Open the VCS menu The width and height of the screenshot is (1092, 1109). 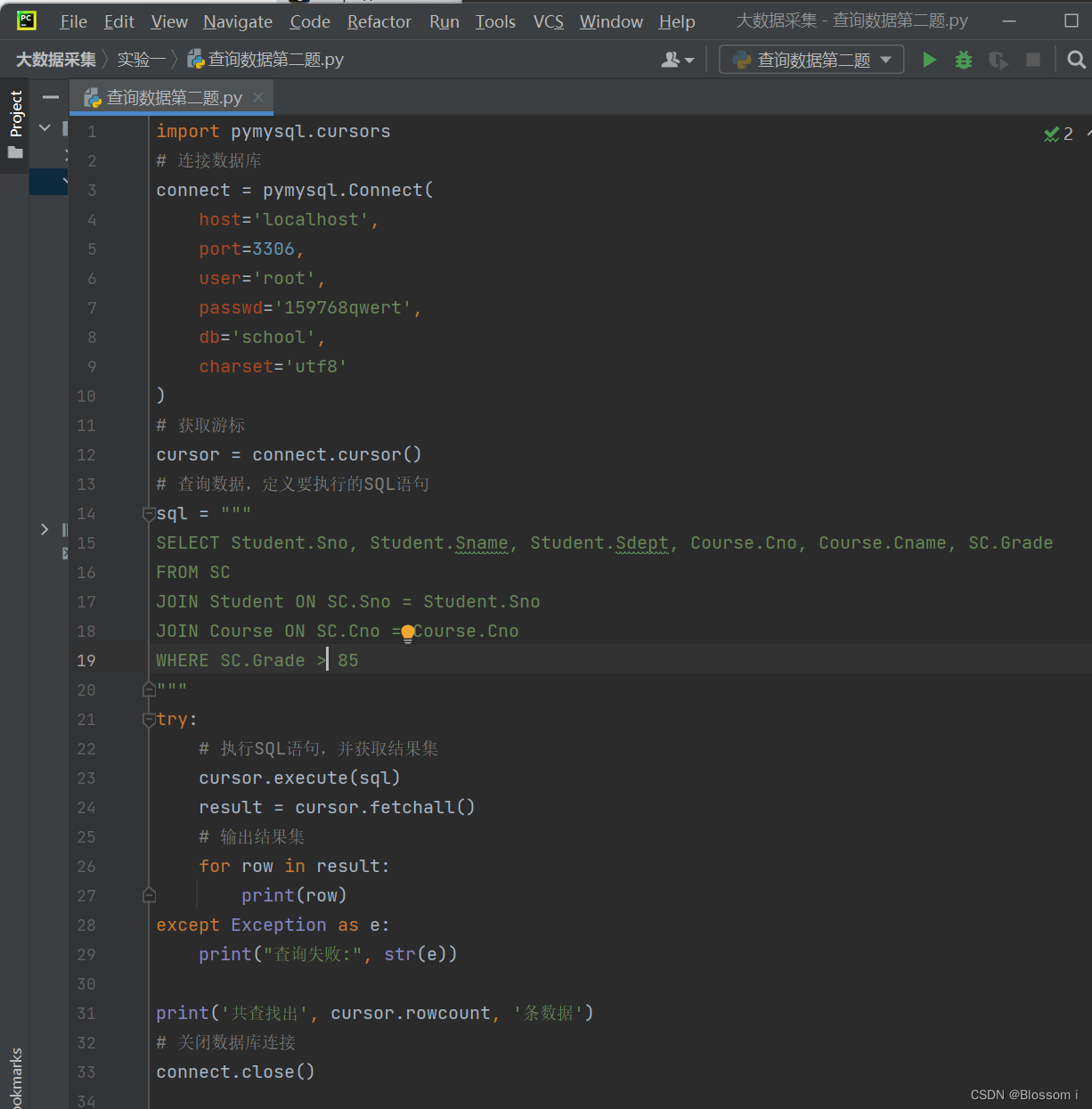(x=549, y=21)
